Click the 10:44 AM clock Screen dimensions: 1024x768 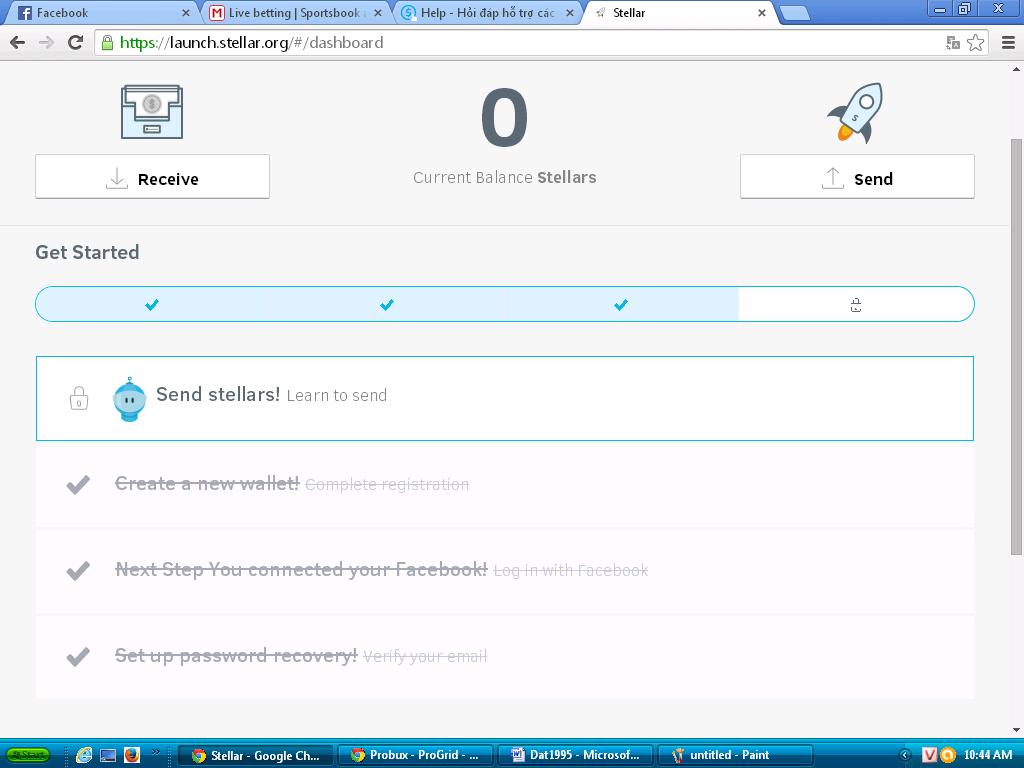[987, 756]
